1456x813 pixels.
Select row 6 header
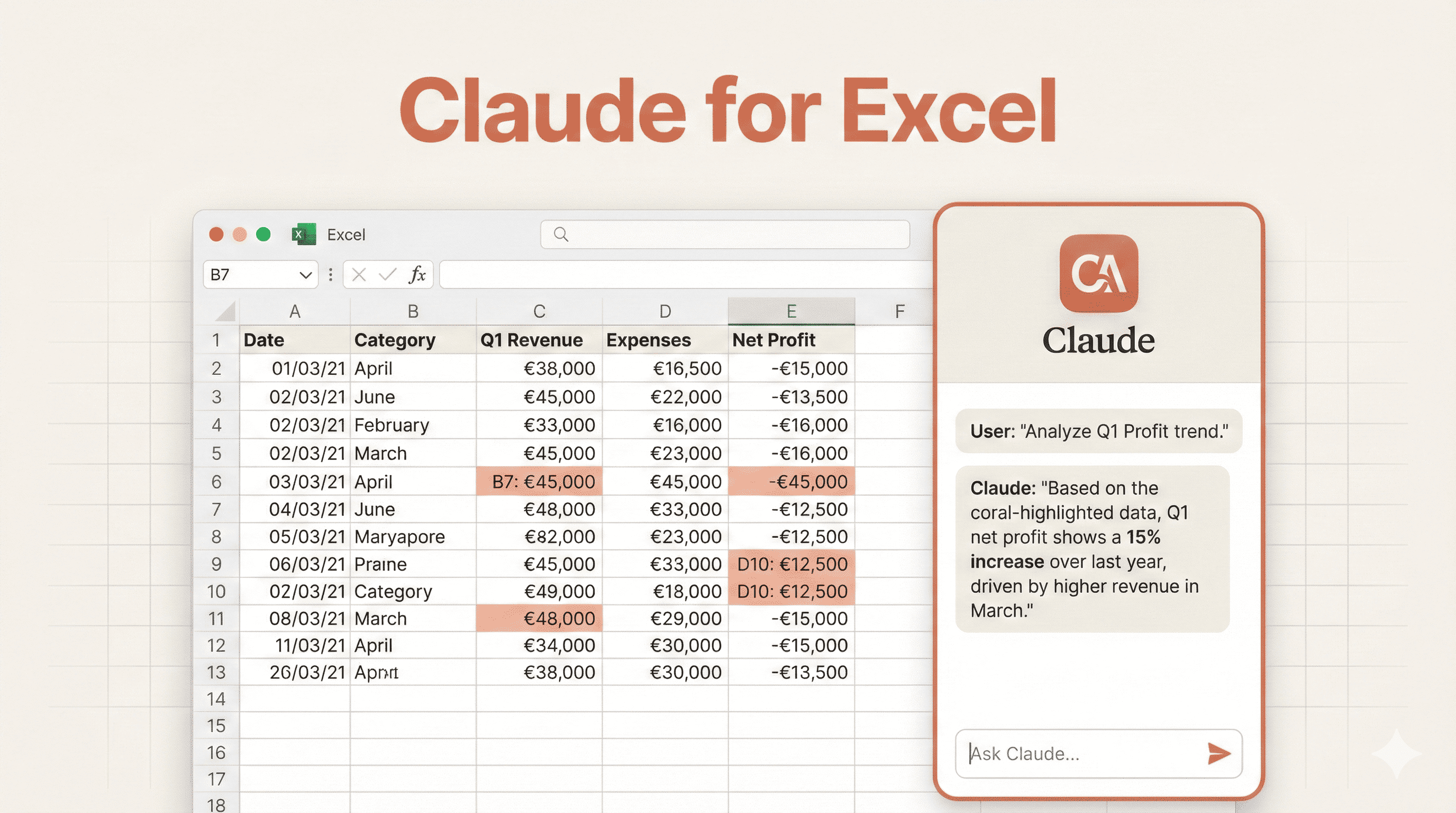[x=216, y=482]
